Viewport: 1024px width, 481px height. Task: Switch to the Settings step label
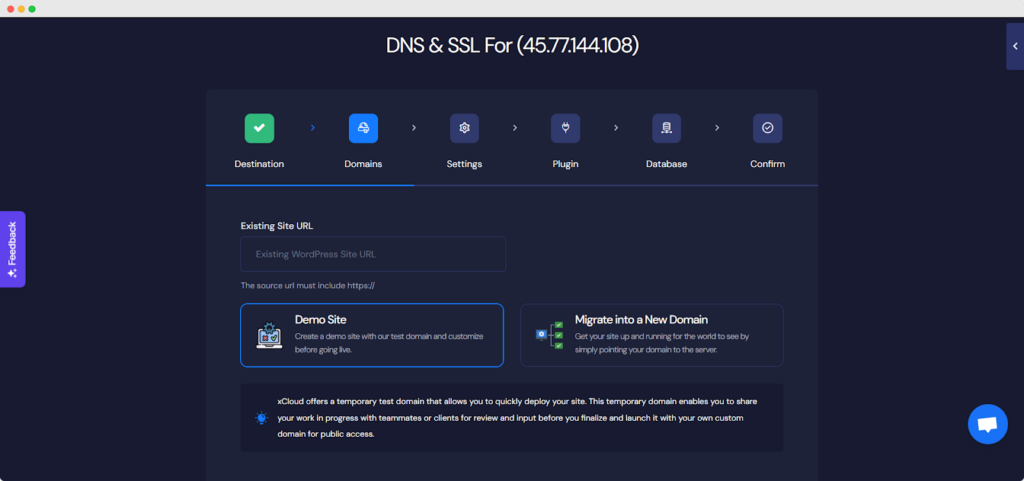[x=464, y=164]
